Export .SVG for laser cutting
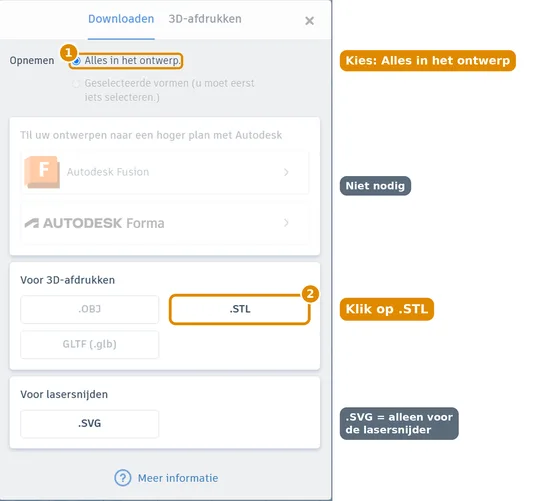The height and width of the screenshot is (501, 542). point(90,424)
